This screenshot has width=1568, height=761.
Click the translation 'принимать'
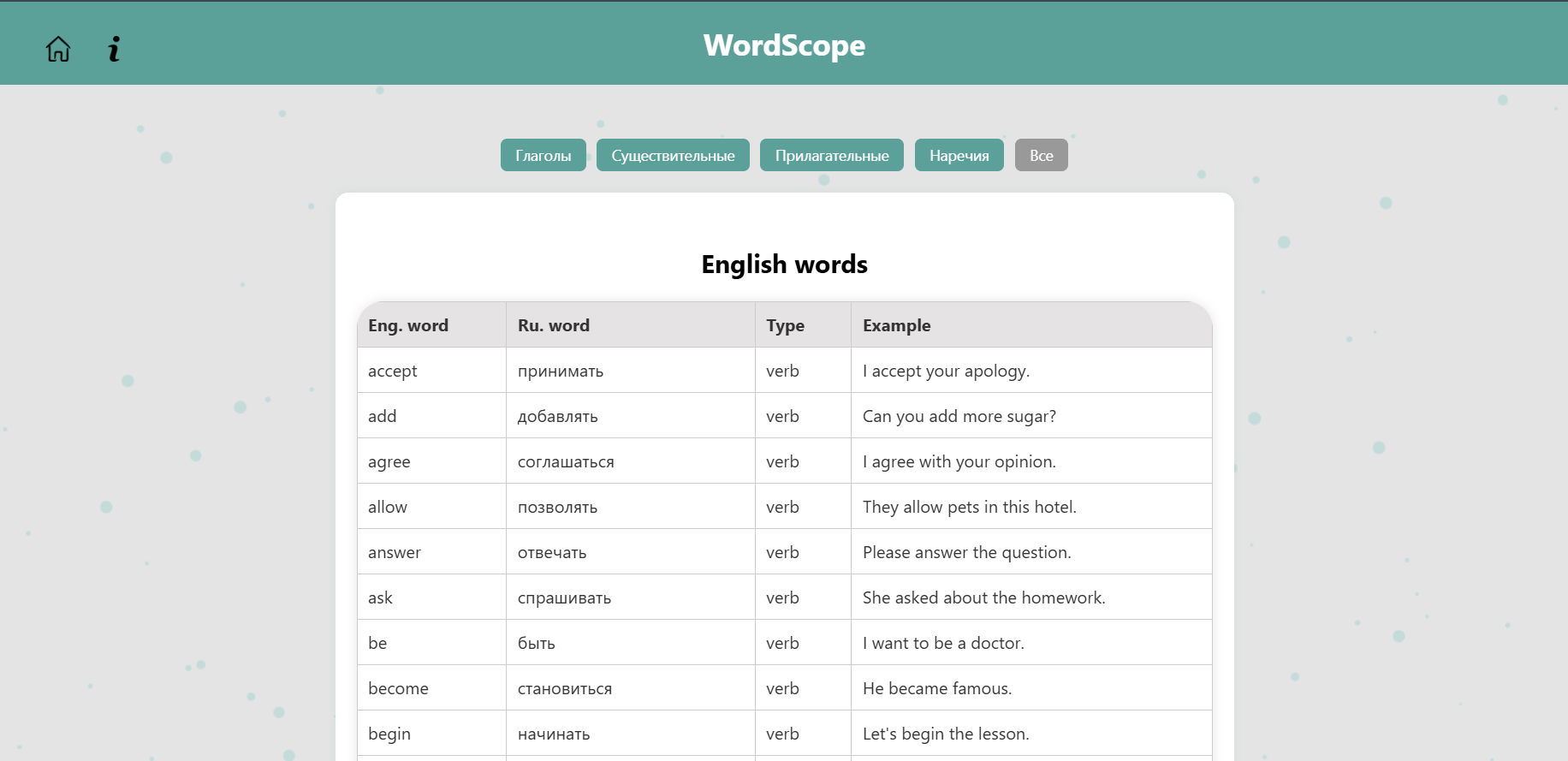pos(561,371)
